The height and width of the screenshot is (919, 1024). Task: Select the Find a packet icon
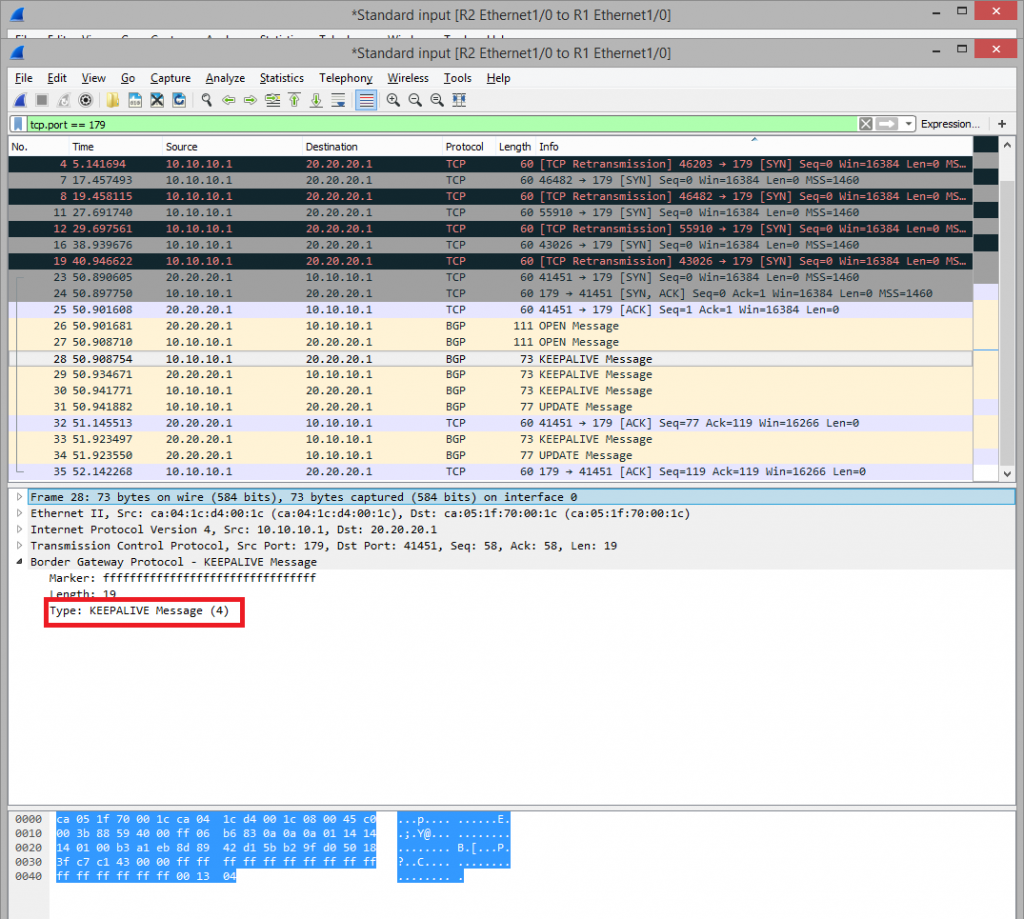pyautogui.click(x=205, y=100)
